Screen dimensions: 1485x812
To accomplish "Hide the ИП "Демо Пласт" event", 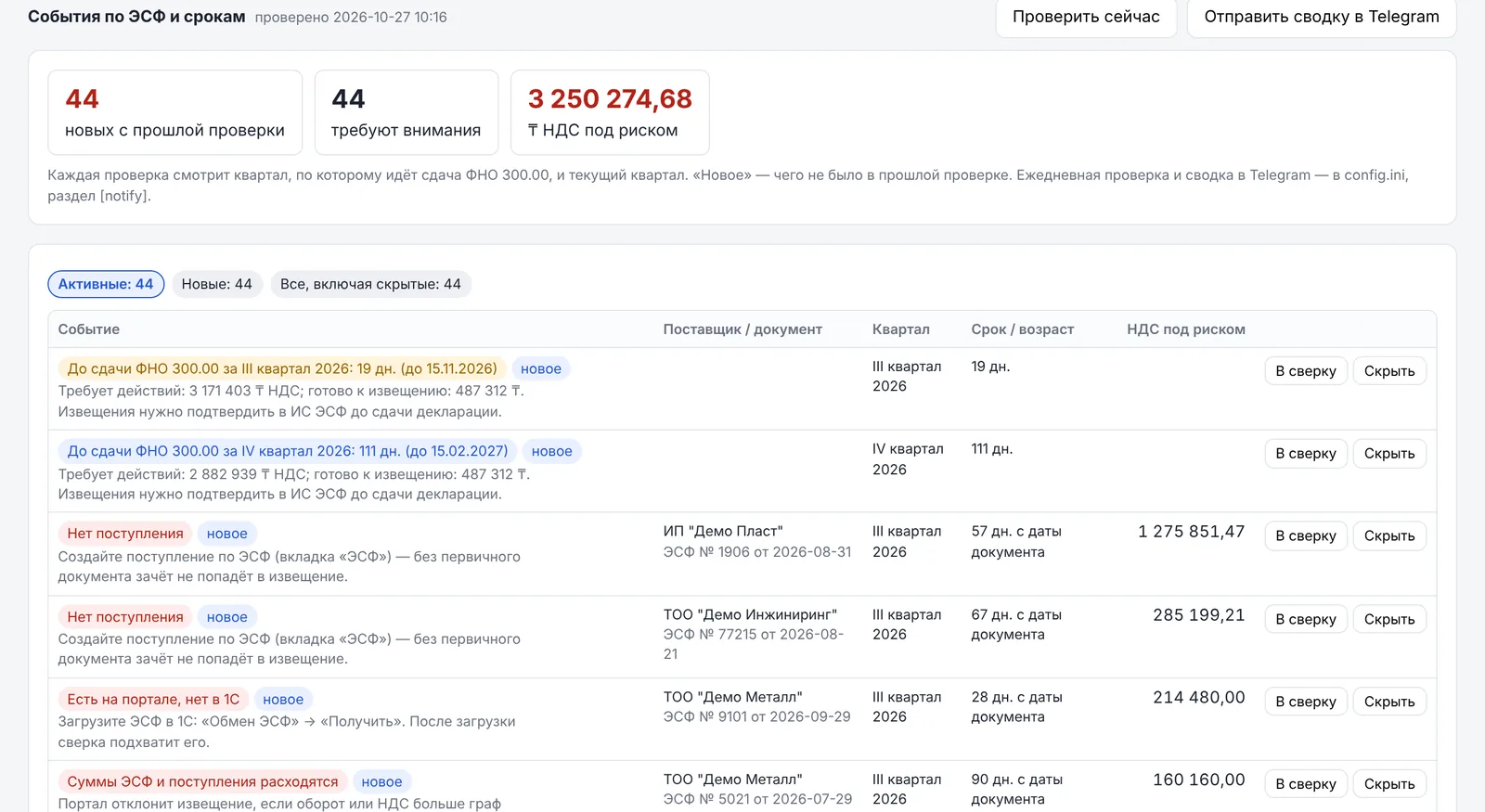I will [x=1389, y=536].
